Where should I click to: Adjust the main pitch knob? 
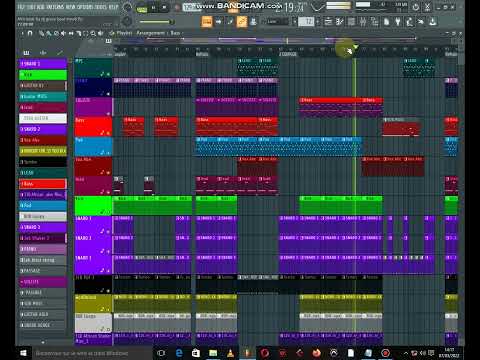click(x=127, y=21)
